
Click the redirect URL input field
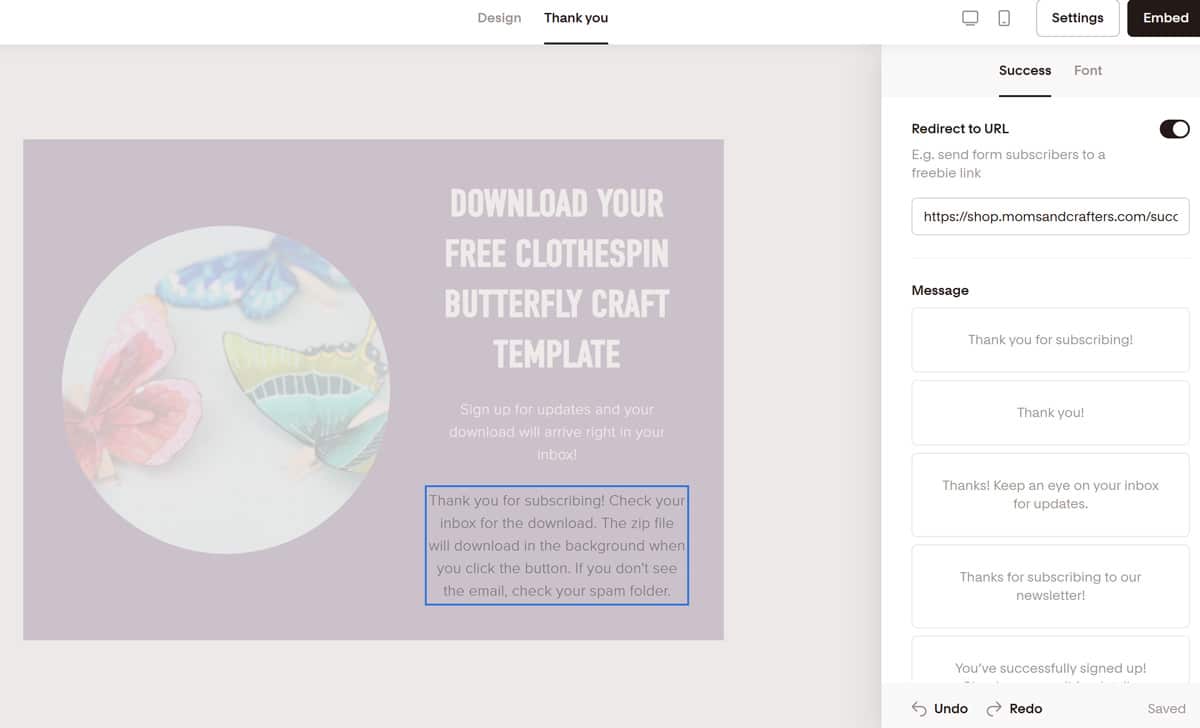pyautogui.click(x=1050, y=216)
